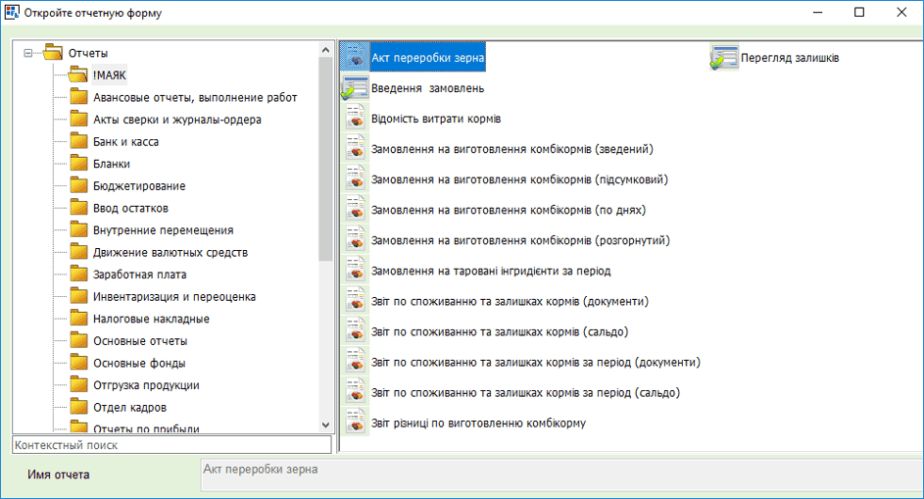Click the Введення замовлень form icon
Viewport: 924px width, 499px height.
[x=355, y=88]
